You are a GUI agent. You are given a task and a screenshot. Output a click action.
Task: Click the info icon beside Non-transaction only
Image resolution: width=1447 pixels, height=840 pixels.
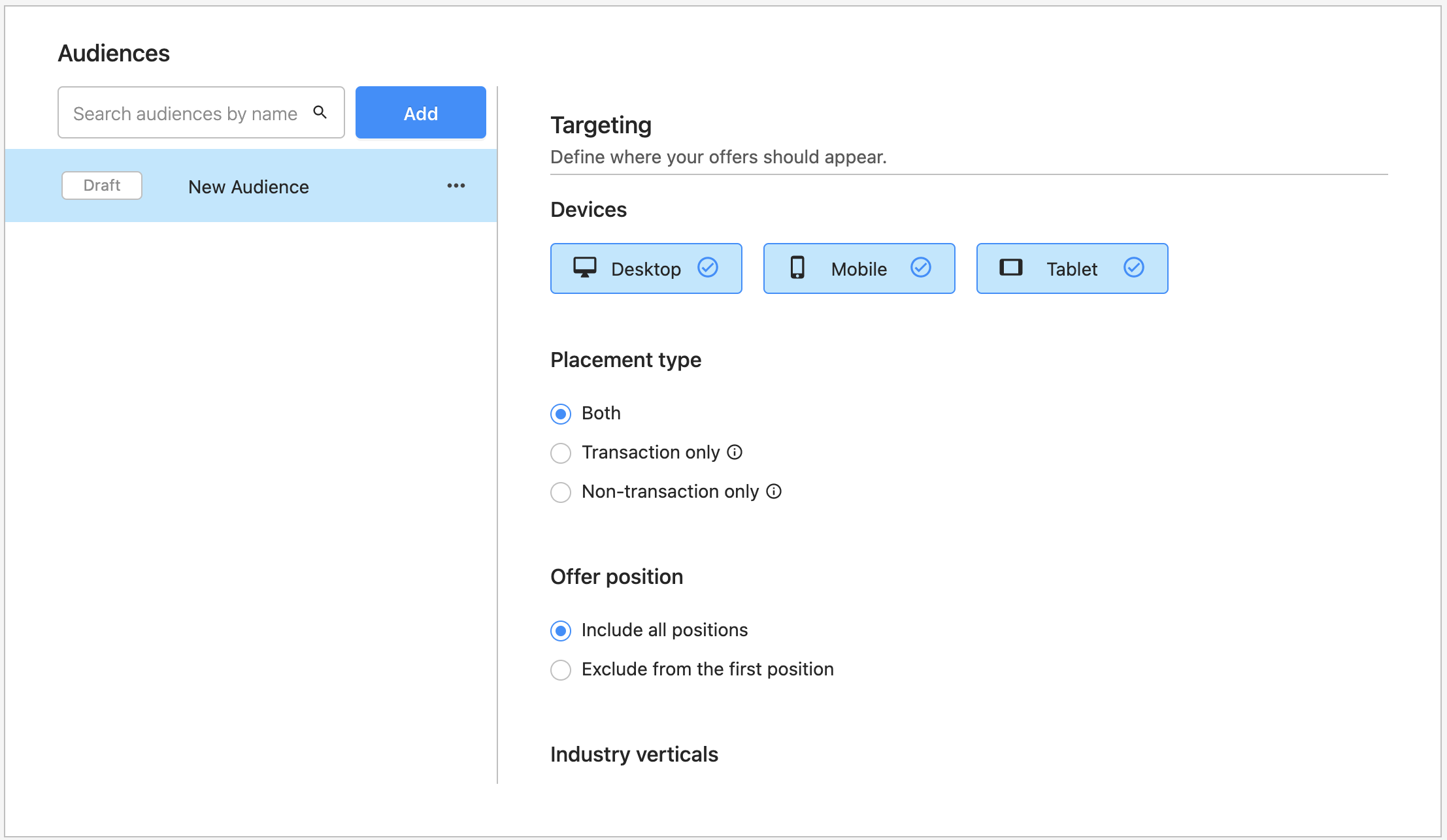[774, 491]
